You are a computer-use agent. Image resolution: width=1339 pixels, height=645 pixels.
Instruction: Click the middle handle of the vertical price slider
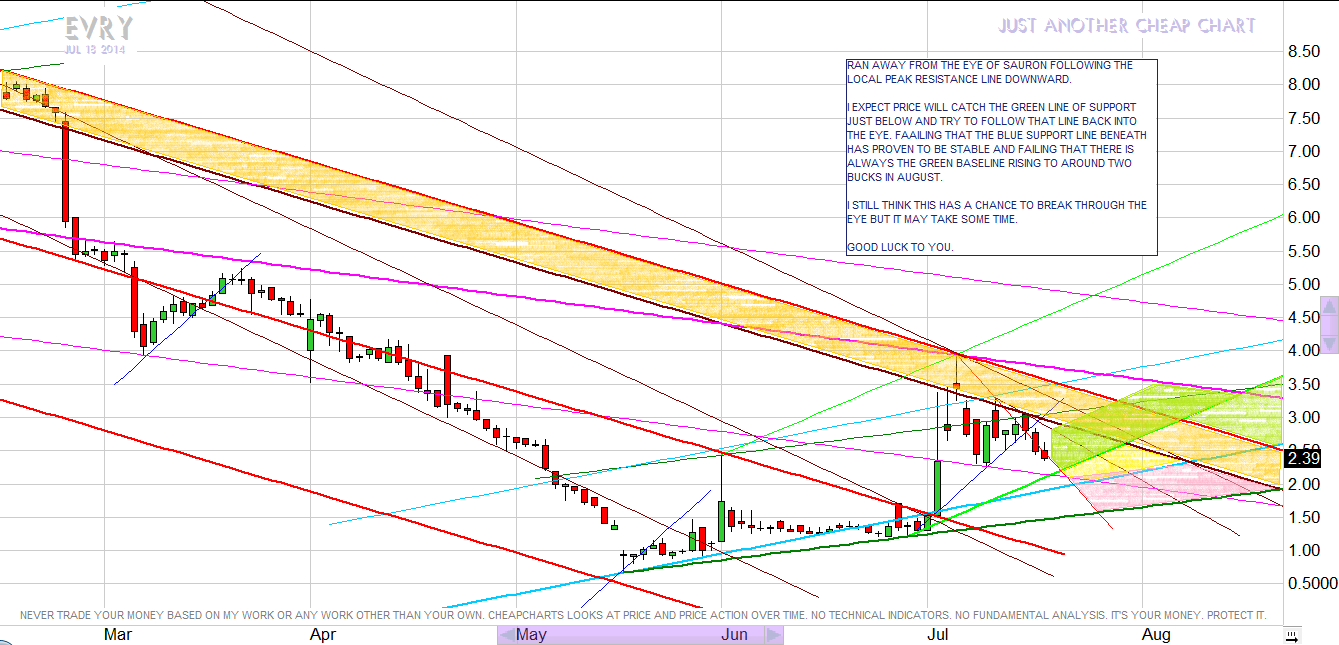1329,325
